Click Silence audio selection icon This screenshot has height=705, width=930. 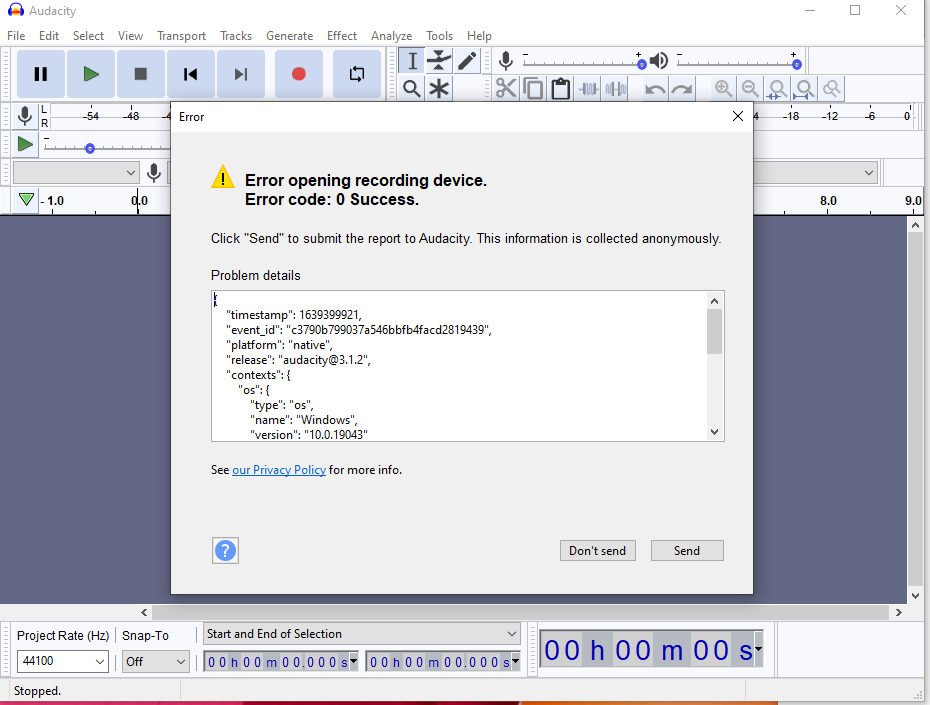pyautogui.click(x=616, y=89)
